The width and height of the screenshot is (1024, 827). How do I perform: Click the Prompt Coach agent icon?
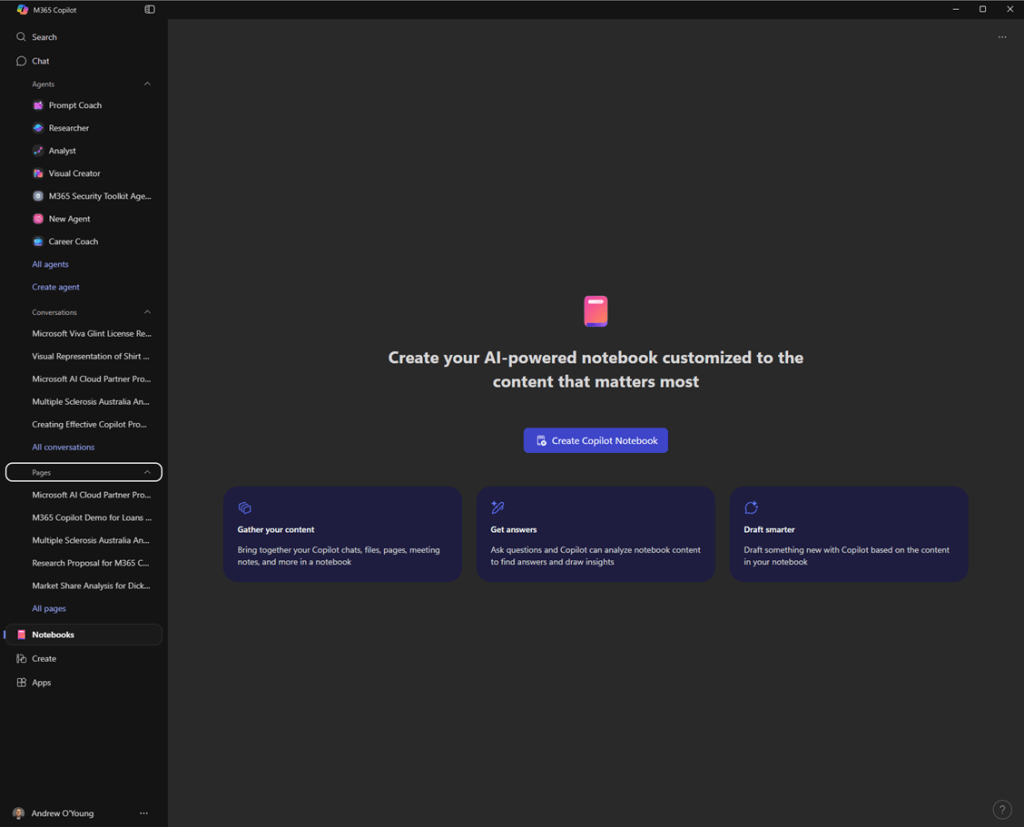point(38,105)
